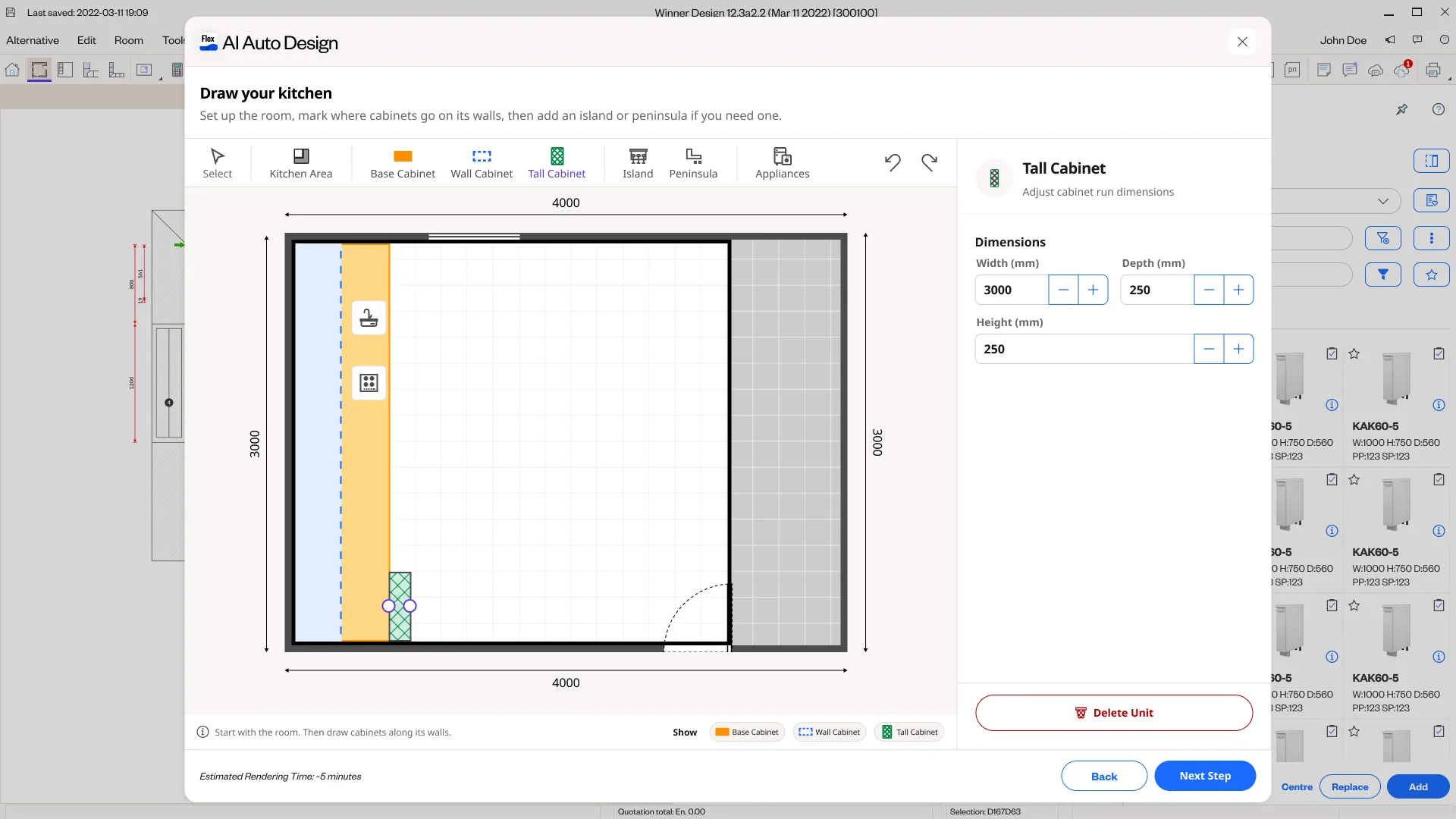Image resolution: width=1456 pixels, height=819 pixels.
Task: Click the printer icon in the main toolbar
Action: coord(1433,70)
